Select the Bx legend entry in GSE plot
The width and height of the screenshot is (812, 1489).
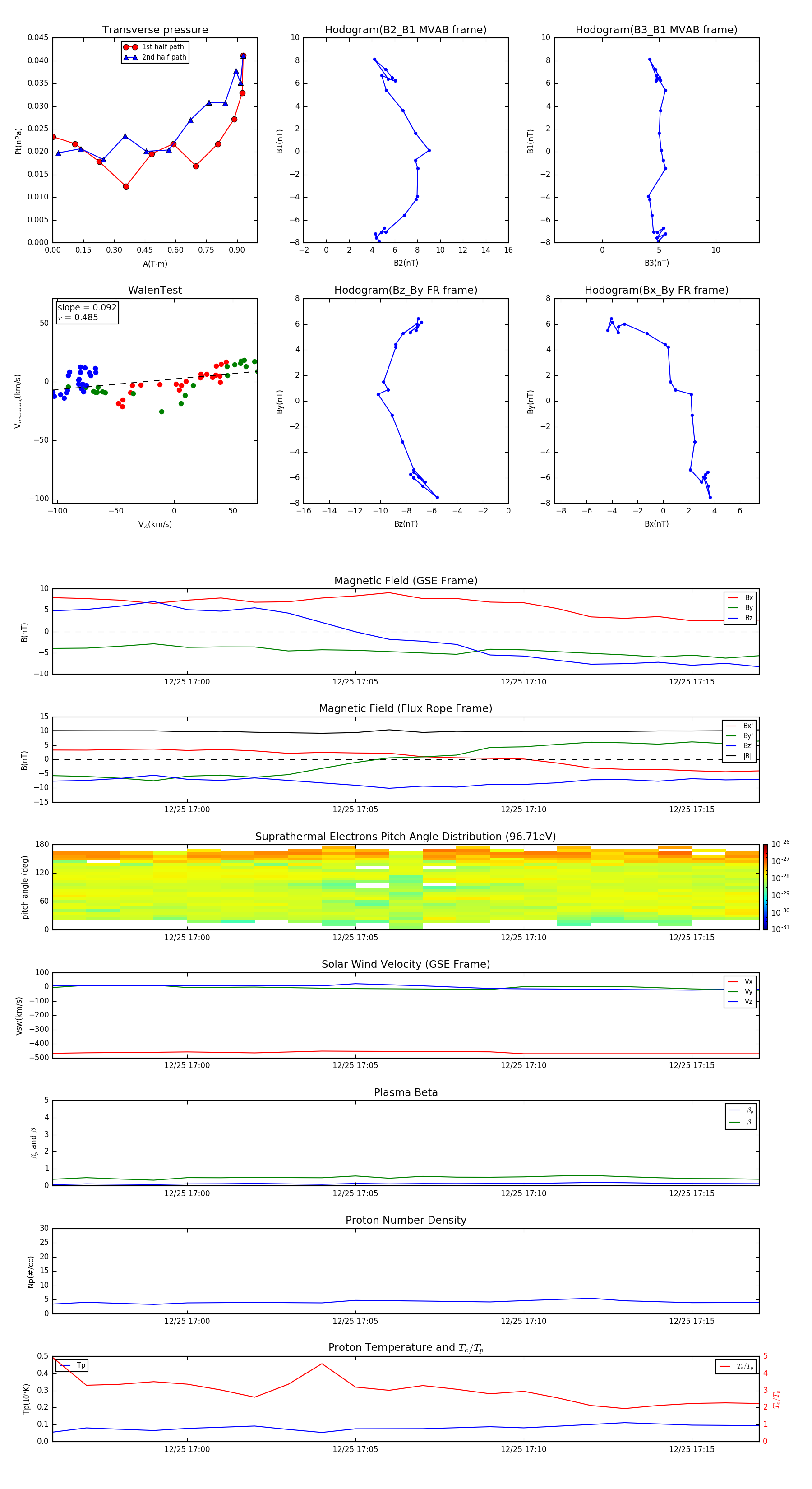point(740,598)
